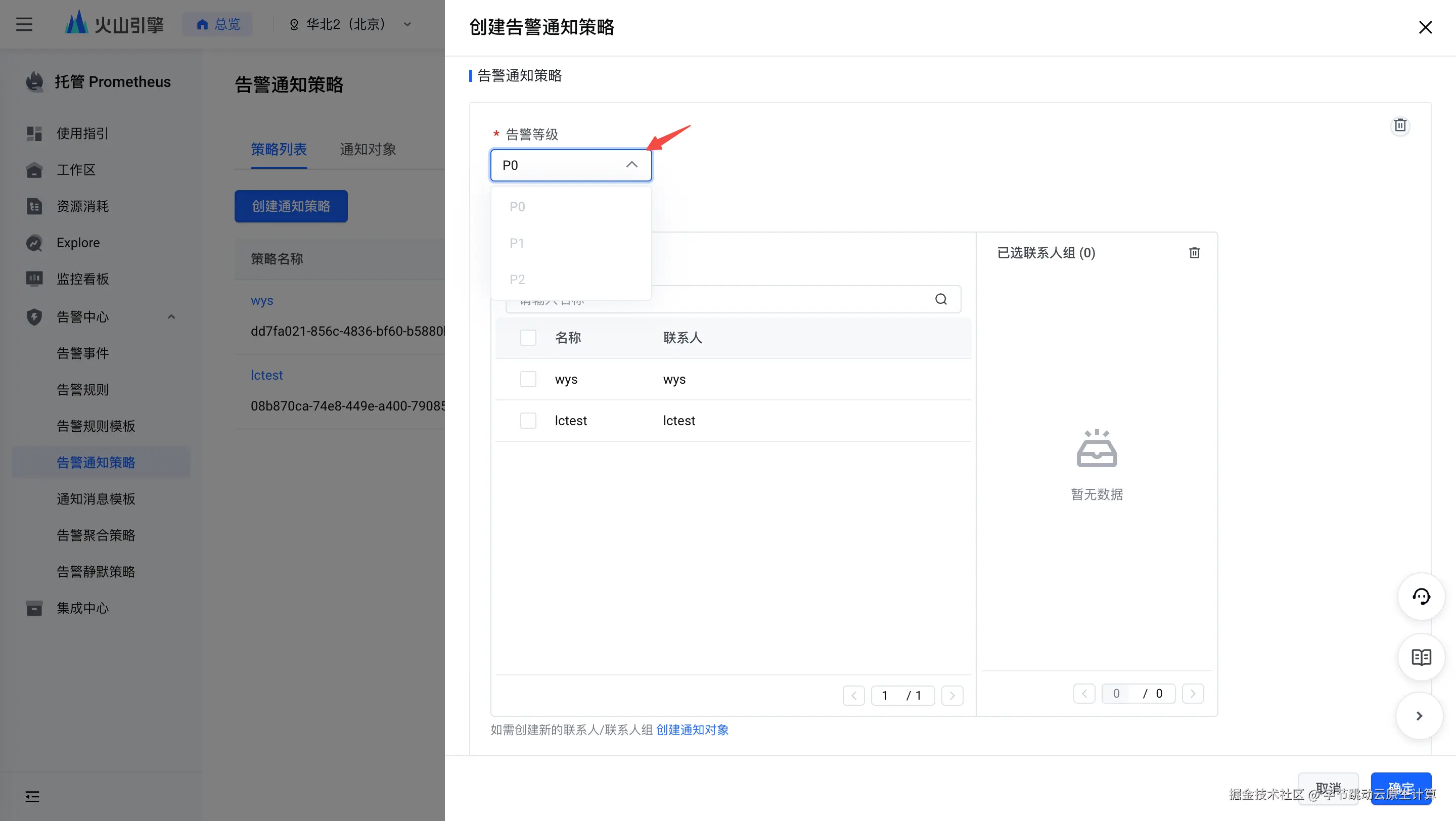Close the create alert policy drawer
1456x821 pixels.
(x=1425, y=27)
